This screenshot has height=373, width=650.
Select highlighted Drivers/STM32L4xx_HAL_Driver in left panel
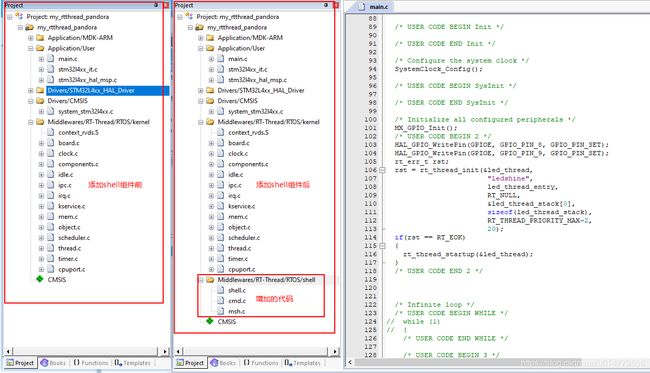tap(107, 90)
